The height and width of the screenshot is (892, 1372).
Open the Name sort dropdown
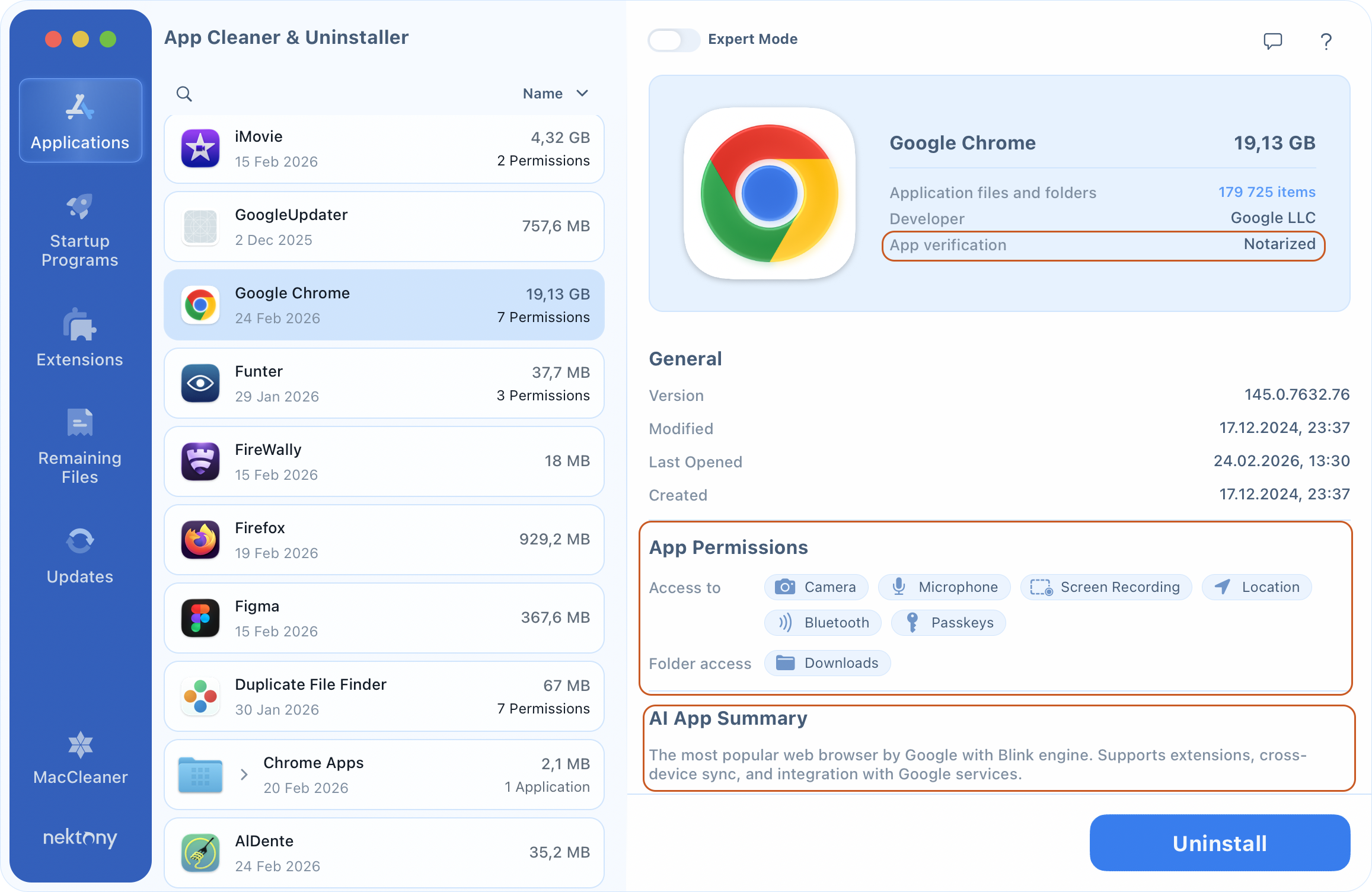tap(555, 93)
